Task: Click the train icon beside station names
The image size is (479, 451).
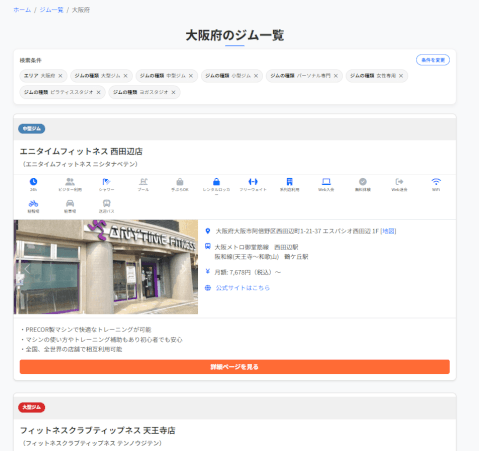Action: [x=208, y=247]
